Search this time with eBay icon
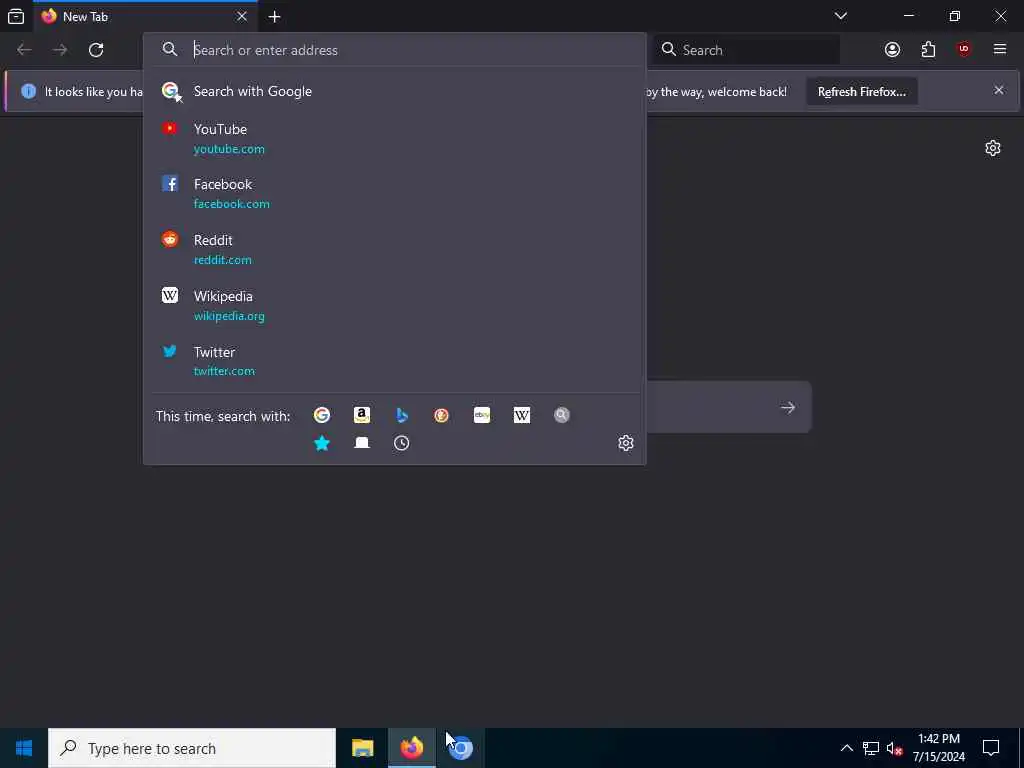Image resolution: width=1024 pixels, height=768 pixels. tap(482, 415)
